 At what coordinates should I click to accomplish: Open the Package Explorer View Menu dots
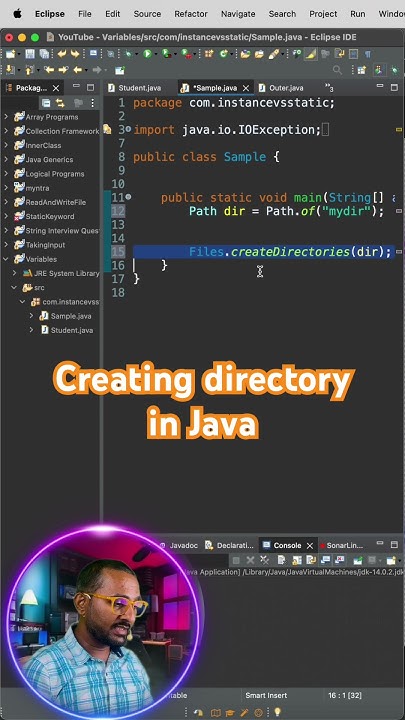click(x=92, y=103)
